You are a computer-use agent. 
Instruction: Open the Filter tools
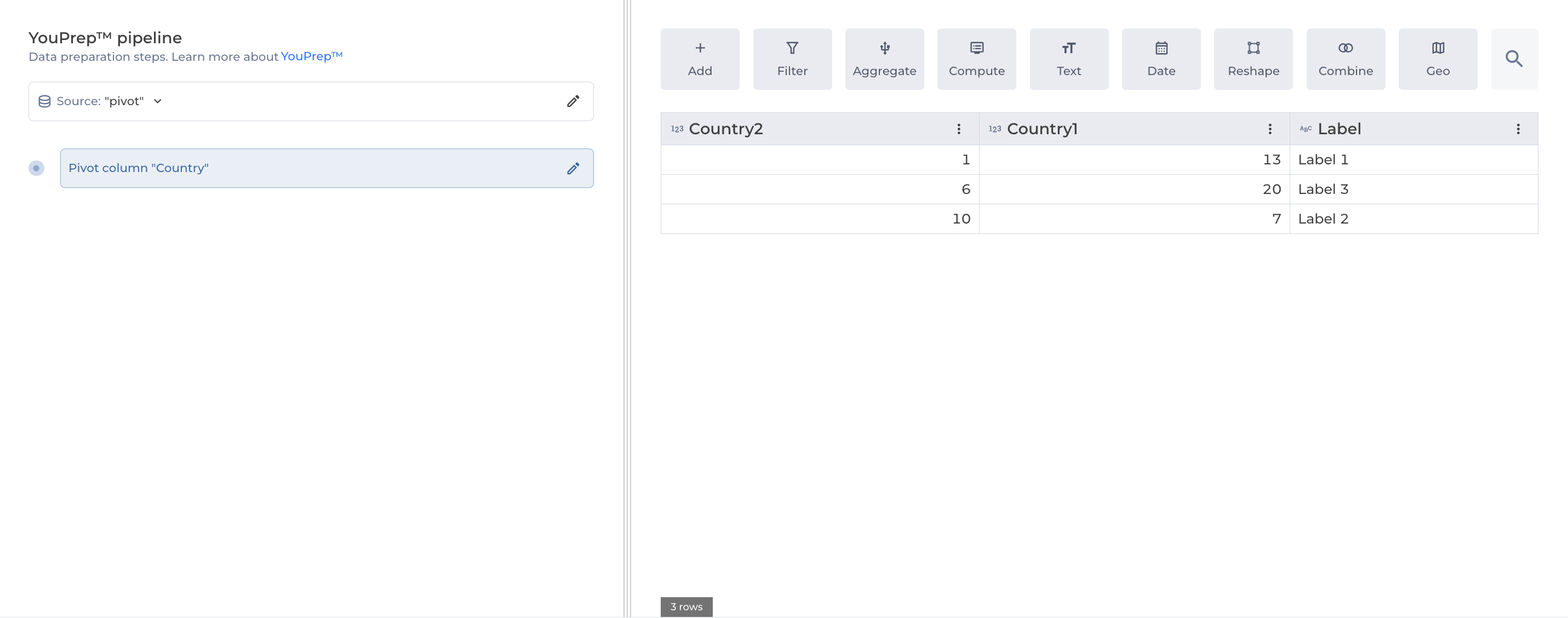click(x=792, y=59)
